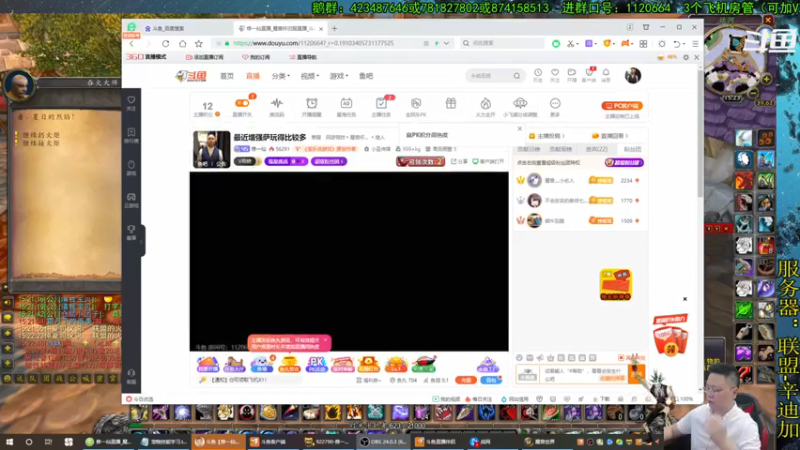This screenshot has height=450, width=800.
Task: Click the Douyu search input field
Action: point(490,76)
